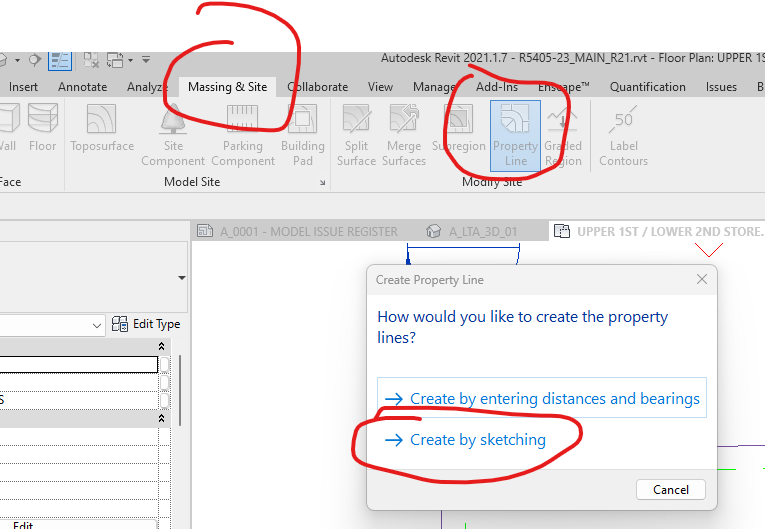Click the Floor by face tool
Viewport: 765px width, 529px height.
pyautogui.click(x=42, y=128)
